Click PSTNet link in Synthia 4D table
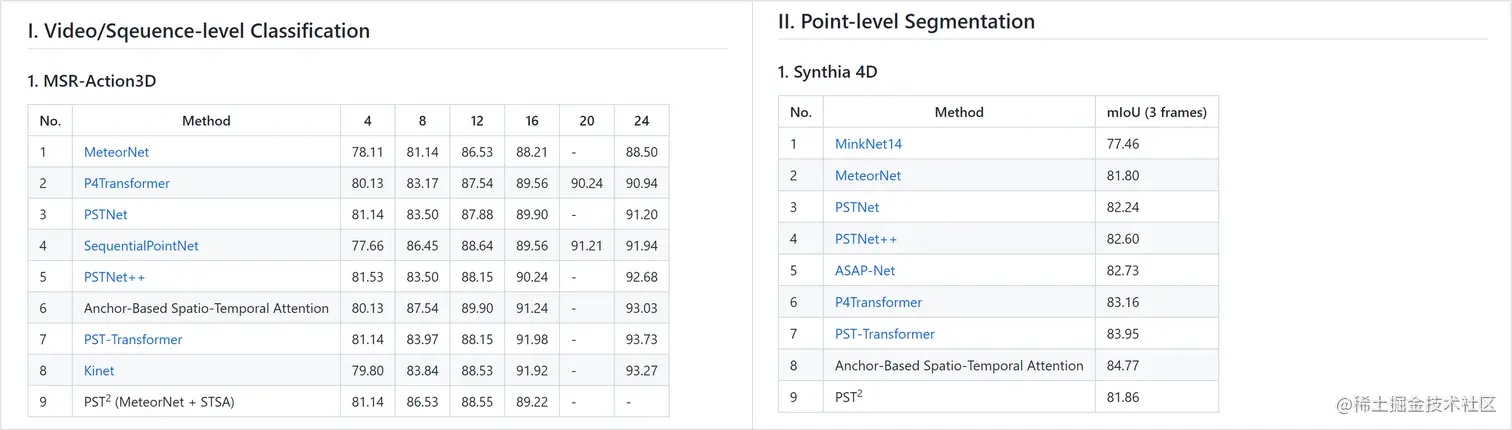Screen dimensions: 1512x430 (857, 207)
